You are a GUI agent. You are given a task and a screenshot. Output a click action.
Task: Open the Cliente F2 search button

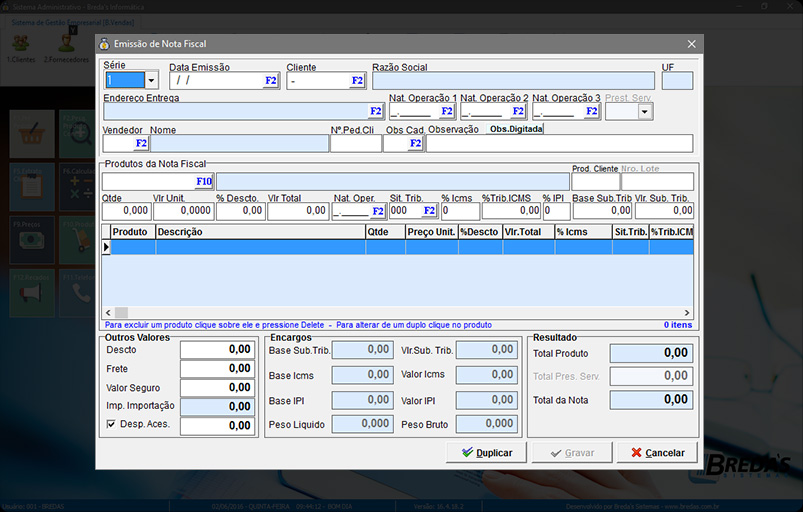tap(357, 81)
